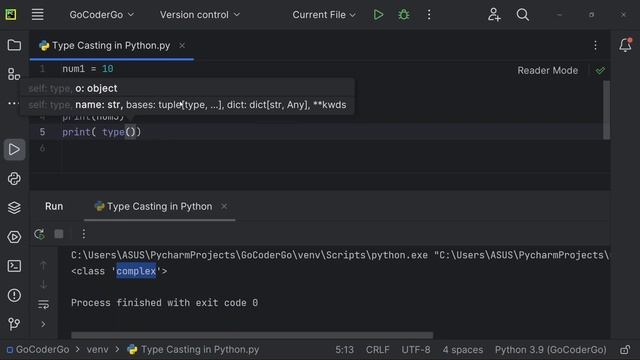
Task: Open the notifications bell
Action: click(x=625, y=44)
